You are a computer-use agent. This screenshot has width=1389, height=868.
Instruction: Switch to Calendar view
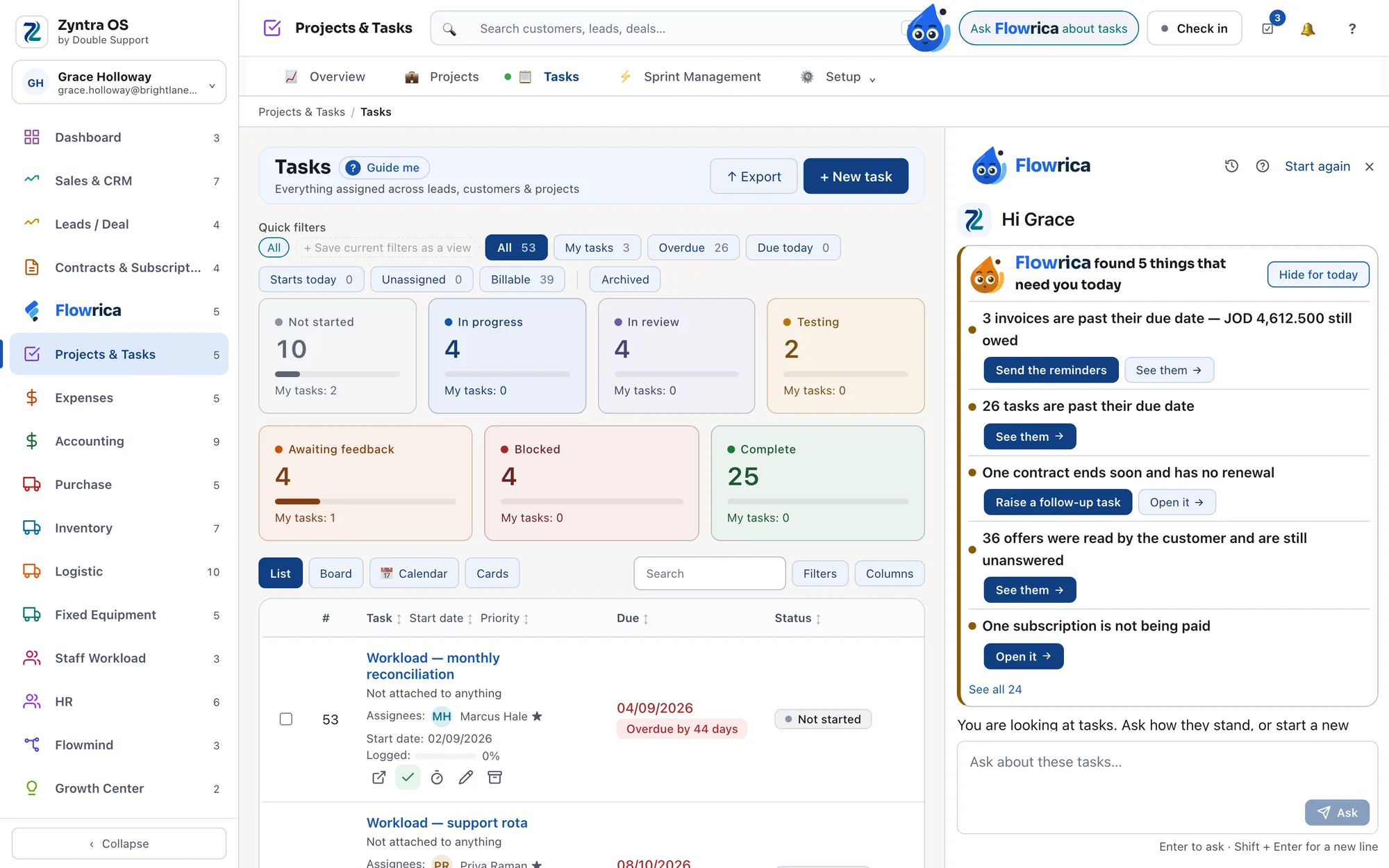click(415, 574)
